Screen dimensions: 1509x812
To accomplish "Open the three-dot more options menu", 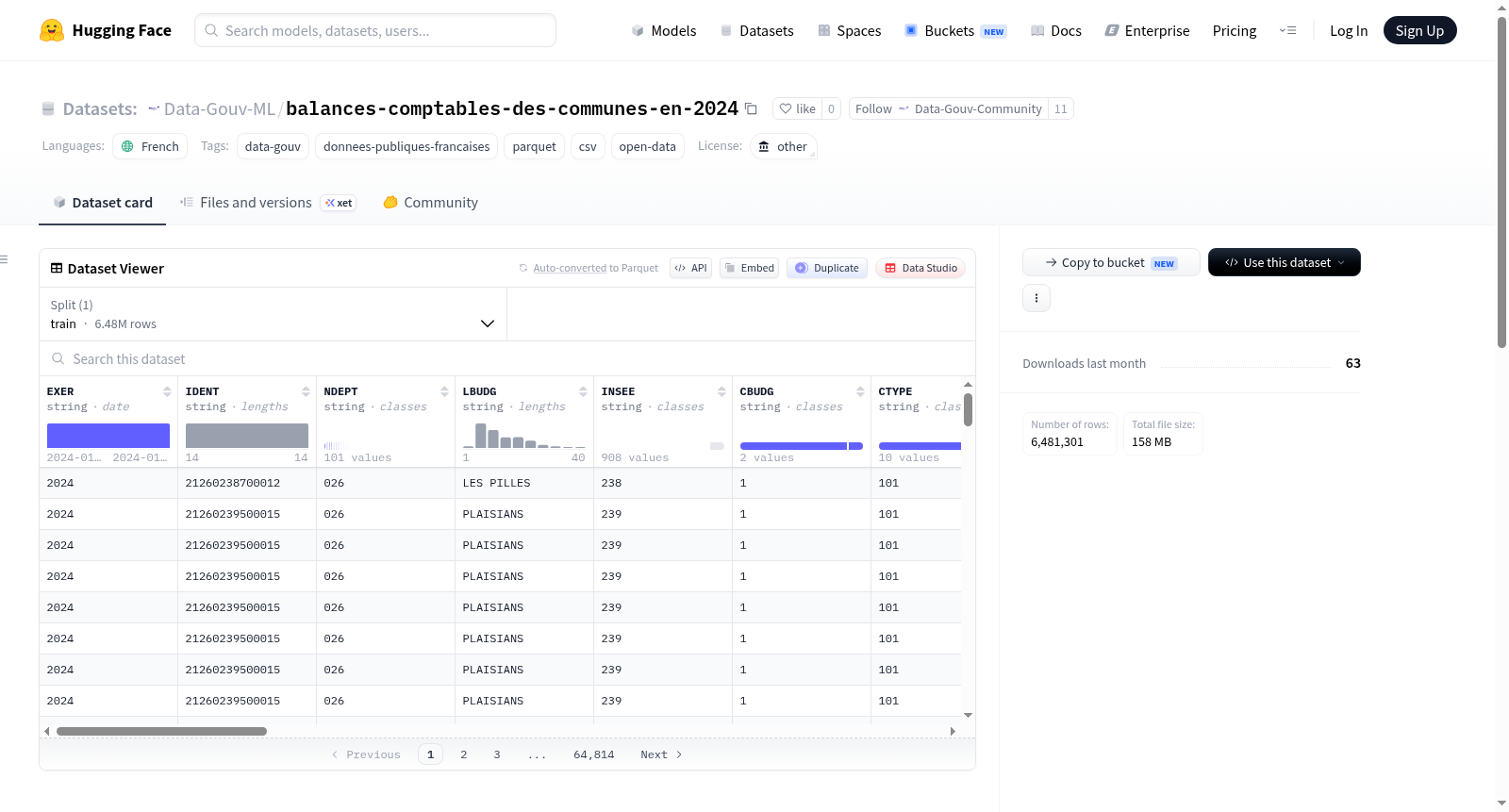I will point(1036,298).
